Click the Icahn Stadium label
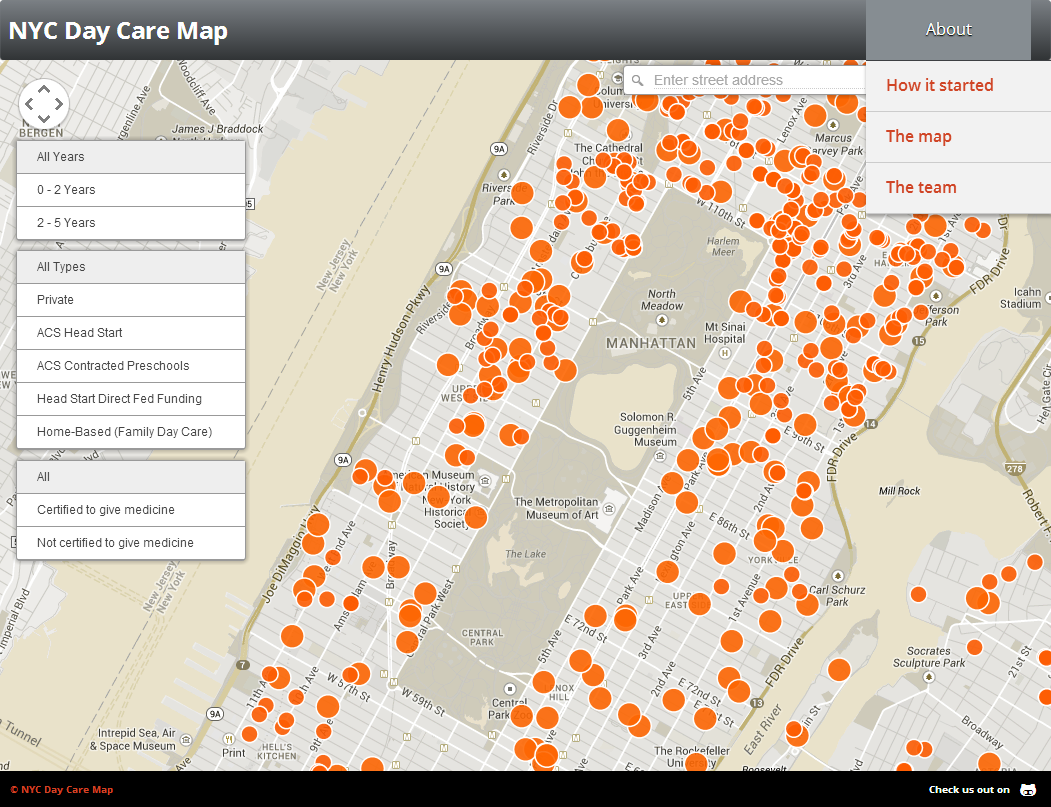Screen dimensions: 1051x807 click(1023, 298)
